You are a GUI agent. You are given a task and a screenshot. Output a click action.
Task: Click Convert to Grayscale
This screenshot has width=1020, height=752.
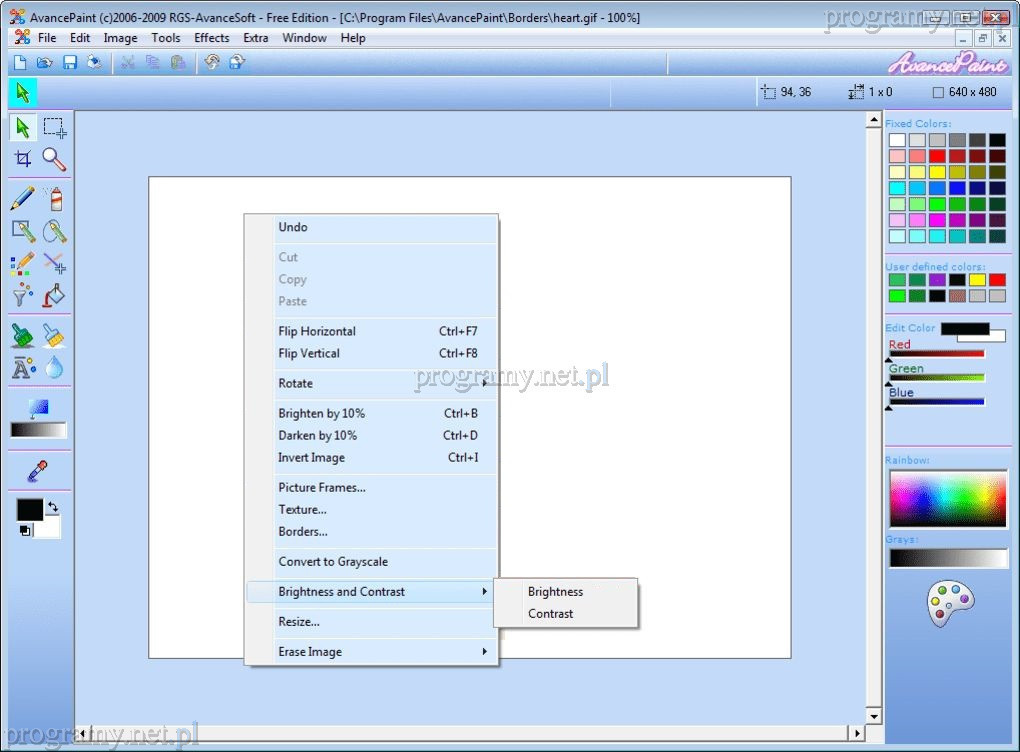333,562
